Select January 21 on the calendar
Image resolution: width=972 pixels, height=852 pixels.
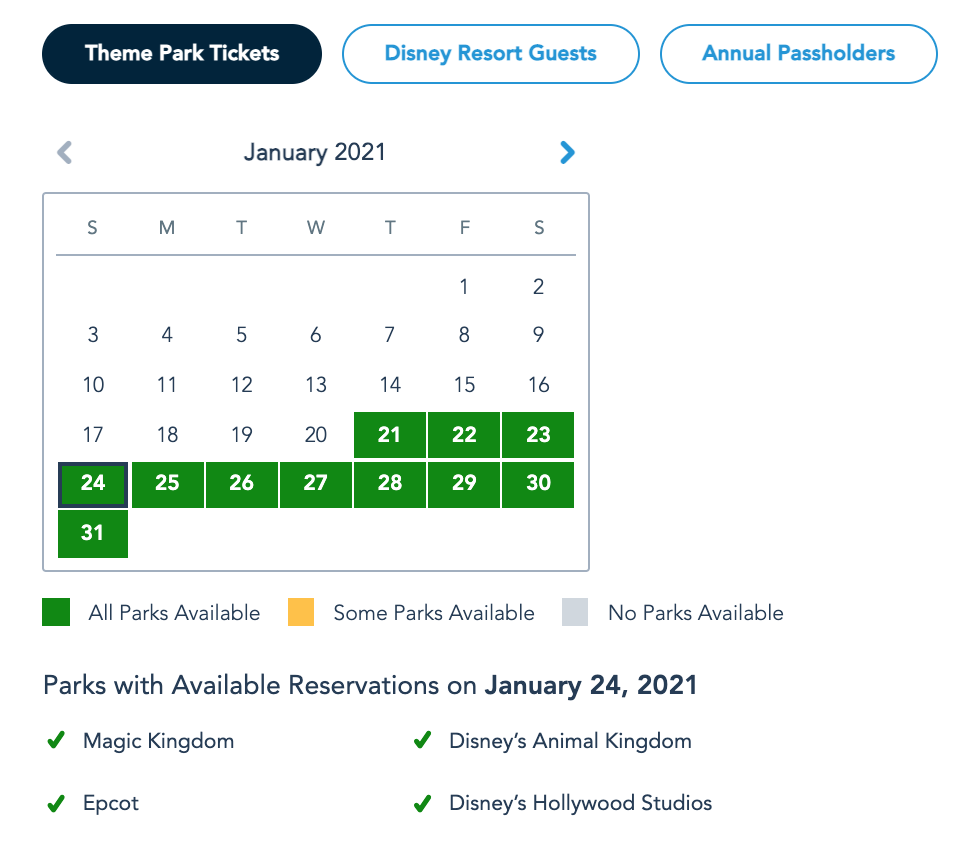tap(390, 435)
